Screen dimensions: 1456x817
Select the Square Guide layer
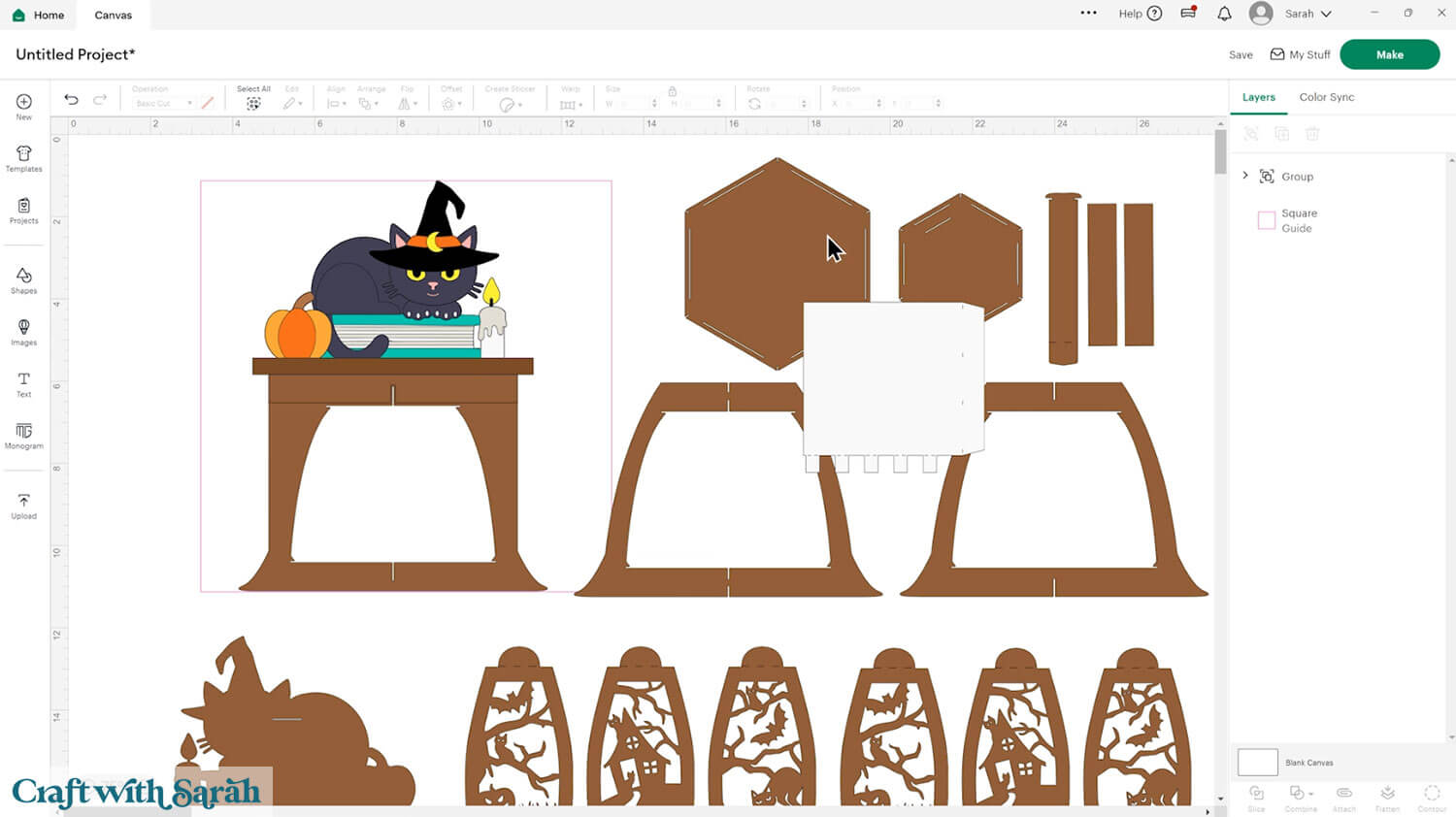1298,220
